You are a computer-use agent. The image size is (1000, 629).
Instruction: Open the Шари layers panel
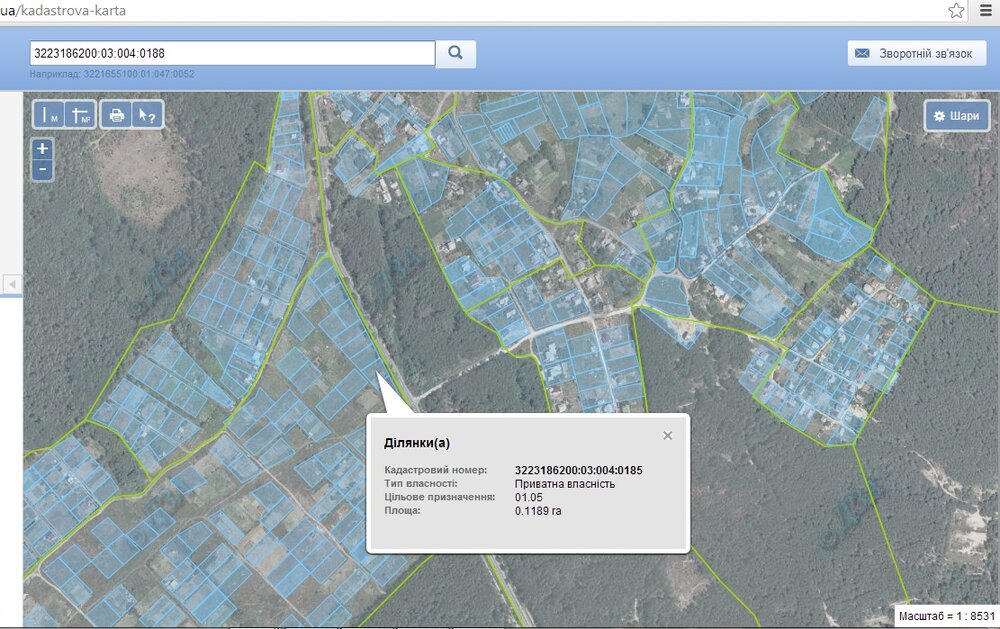tap(956, 116)
